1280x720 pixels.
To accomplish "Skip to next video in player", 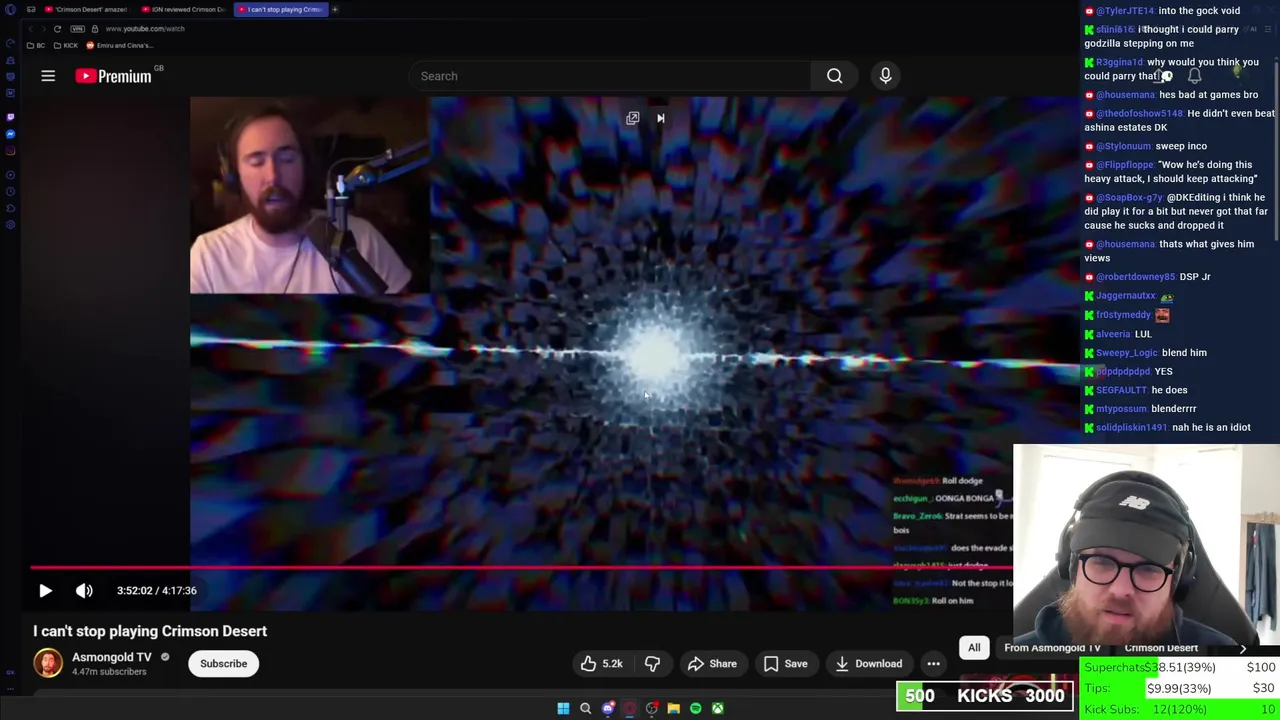I will click(x=660, y=118).
